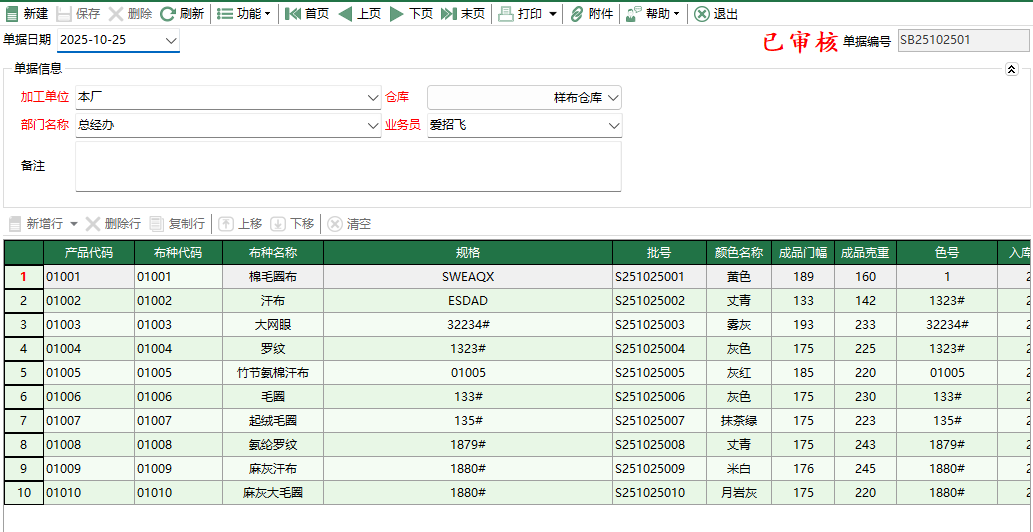Click cell 竹节氨棉汗布
Screen dimensions: 1033x532
point(273,373)
